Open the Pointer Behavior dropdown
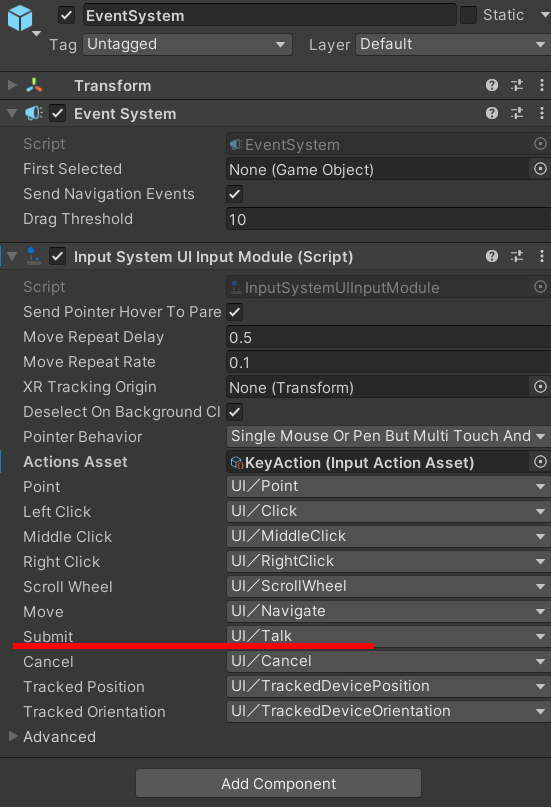 click(388, 436)
